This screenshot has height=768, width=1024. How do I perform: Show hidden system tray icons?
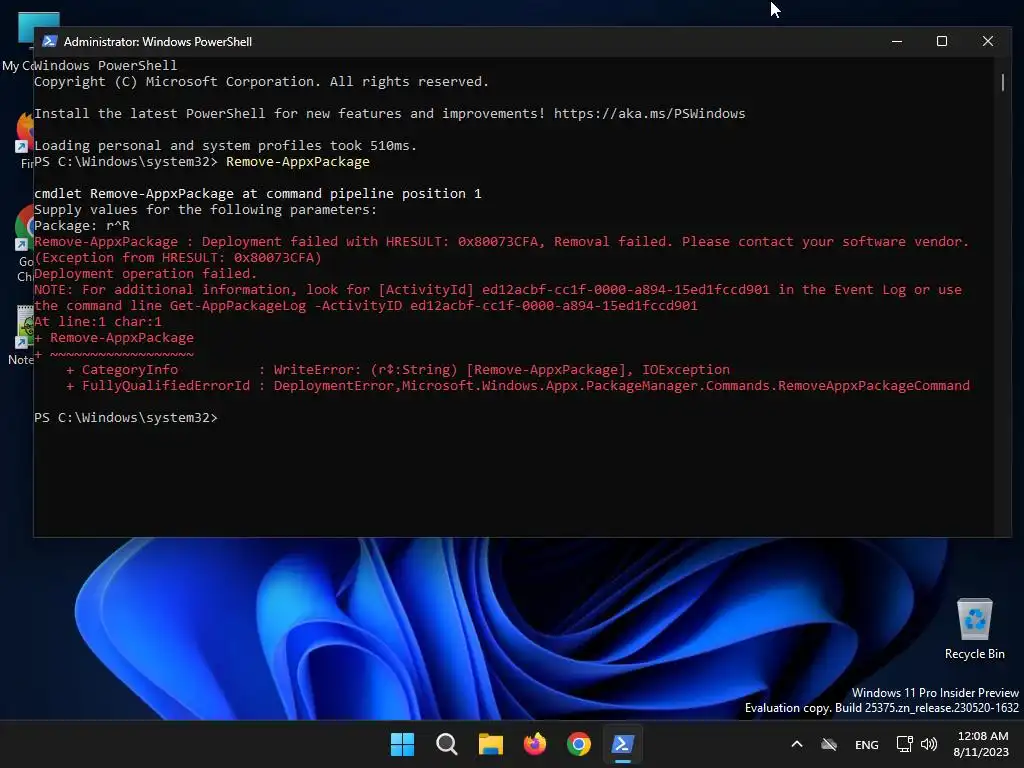pos(797,744)
